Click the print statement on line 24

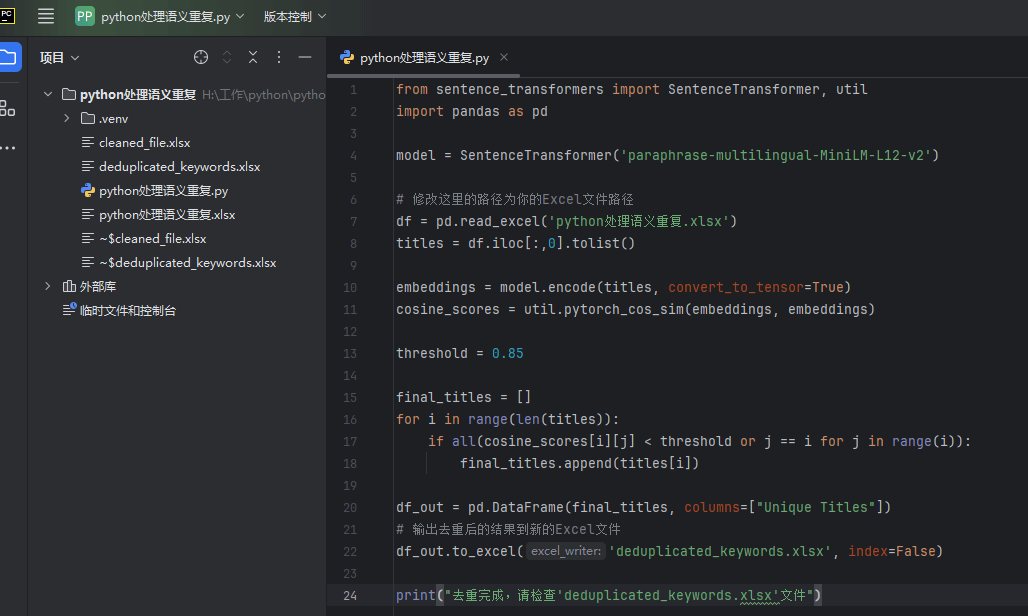coord(608,595)
